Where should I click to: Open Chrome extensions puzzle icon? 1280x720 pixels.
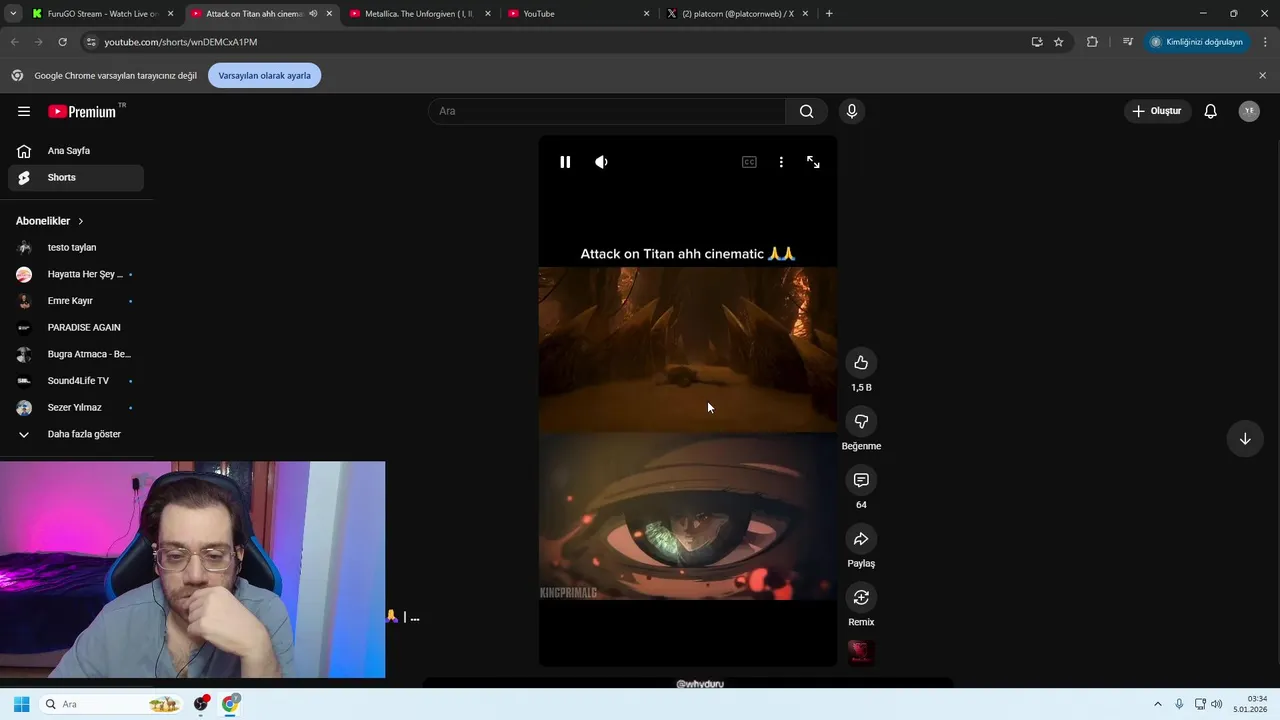1092,42
